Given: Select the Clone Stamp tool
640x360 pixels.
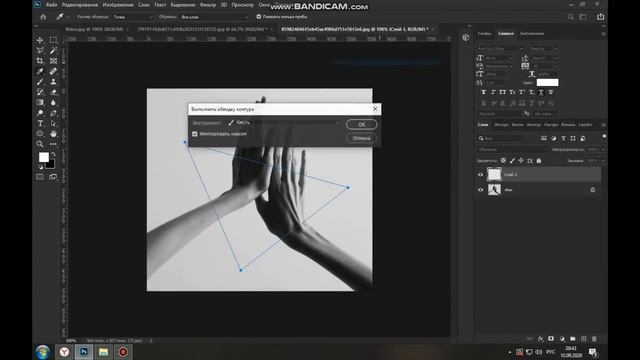Looking at the screenshot, I should [x=53, y=82].
